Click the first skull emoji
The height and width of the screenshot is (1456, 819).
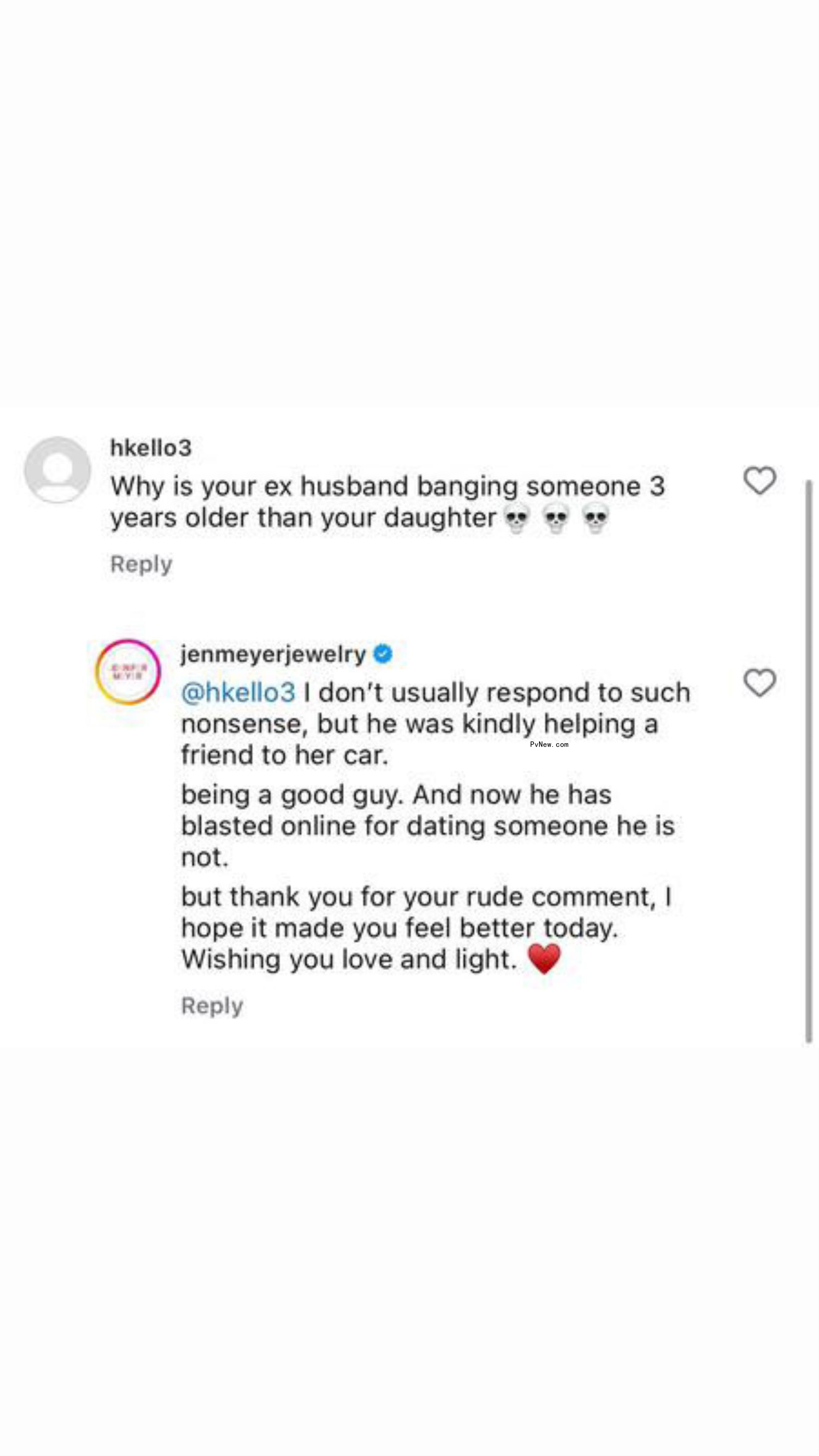tap(517, 518)
